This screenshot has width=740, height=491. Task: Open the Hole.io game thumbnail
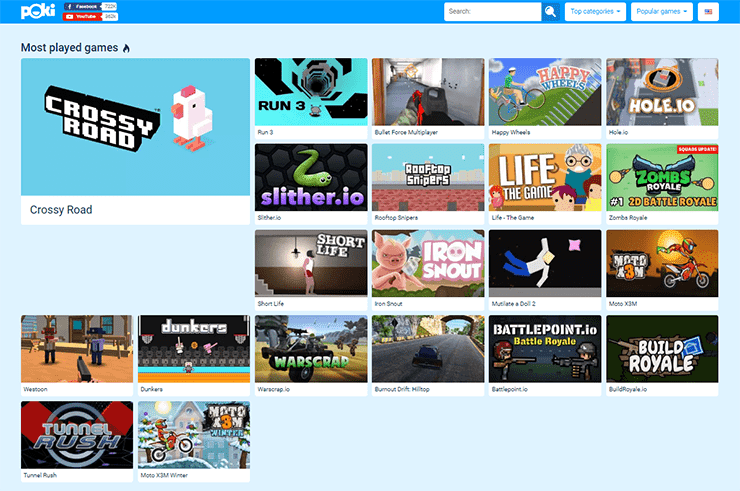[662, 92]
